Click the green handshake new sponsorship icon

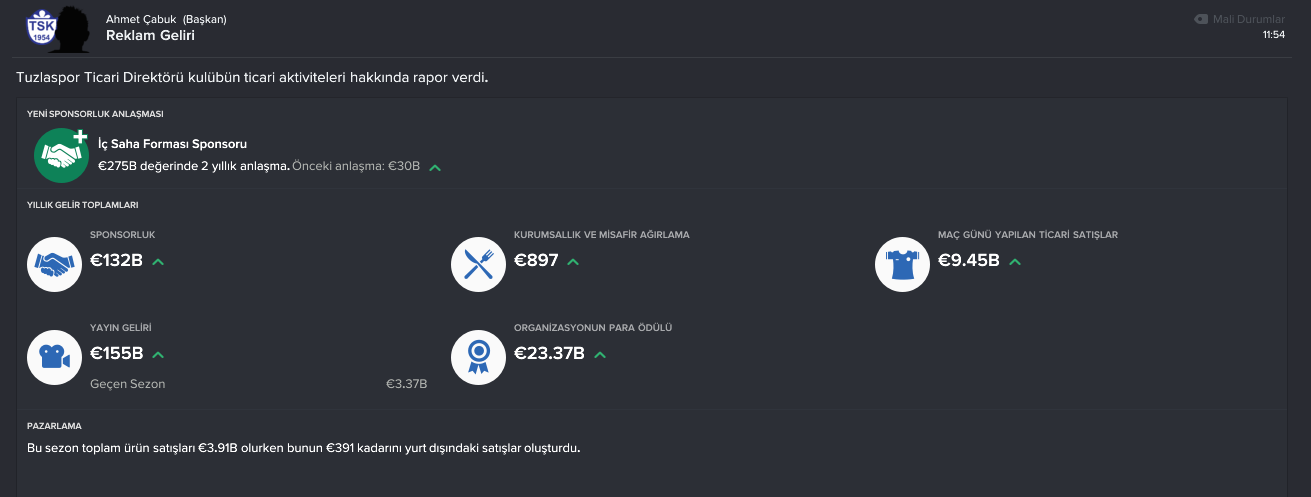pyautogui.click(x=62, y=154)
